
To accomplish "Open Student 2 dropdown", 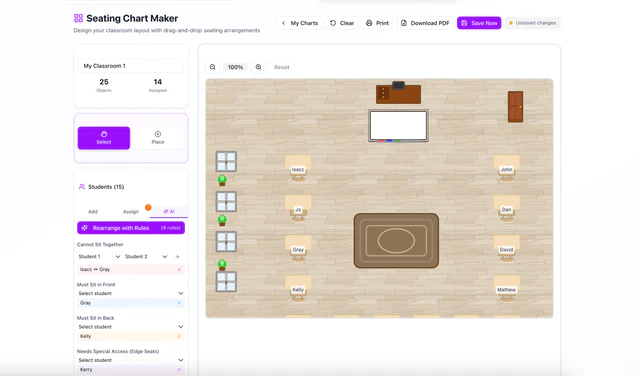I will pyautogui.click(x=146, y=256).
